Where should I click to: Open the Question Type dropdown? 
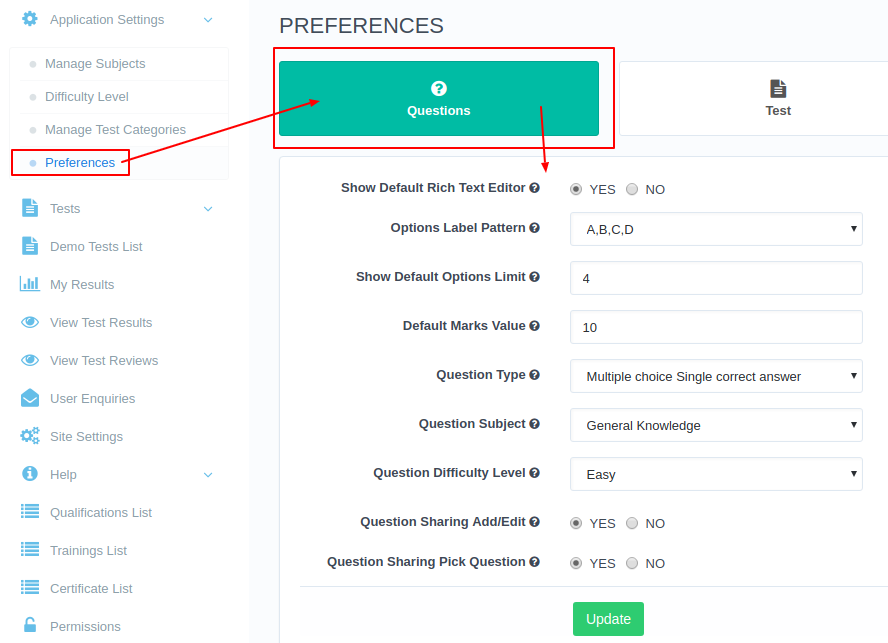[716, 376]
